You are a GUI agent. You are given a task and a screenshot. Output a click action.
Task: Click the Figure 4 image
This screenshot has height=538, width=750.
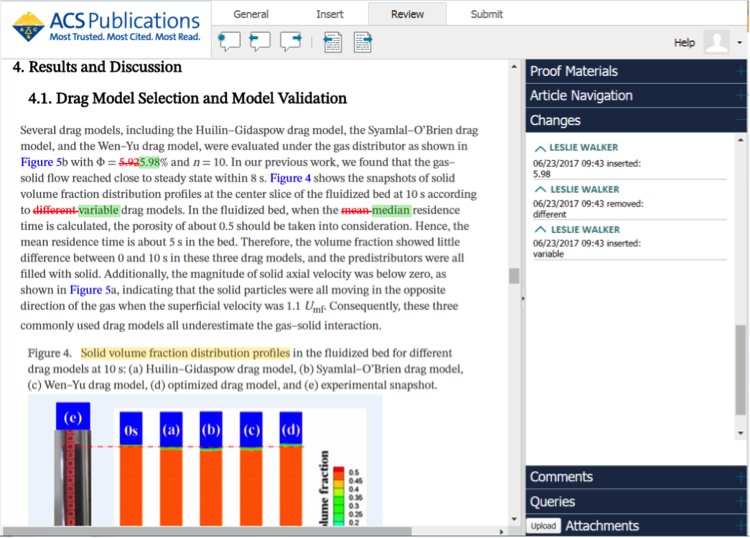pyautogui.click(x=205, y=461)
